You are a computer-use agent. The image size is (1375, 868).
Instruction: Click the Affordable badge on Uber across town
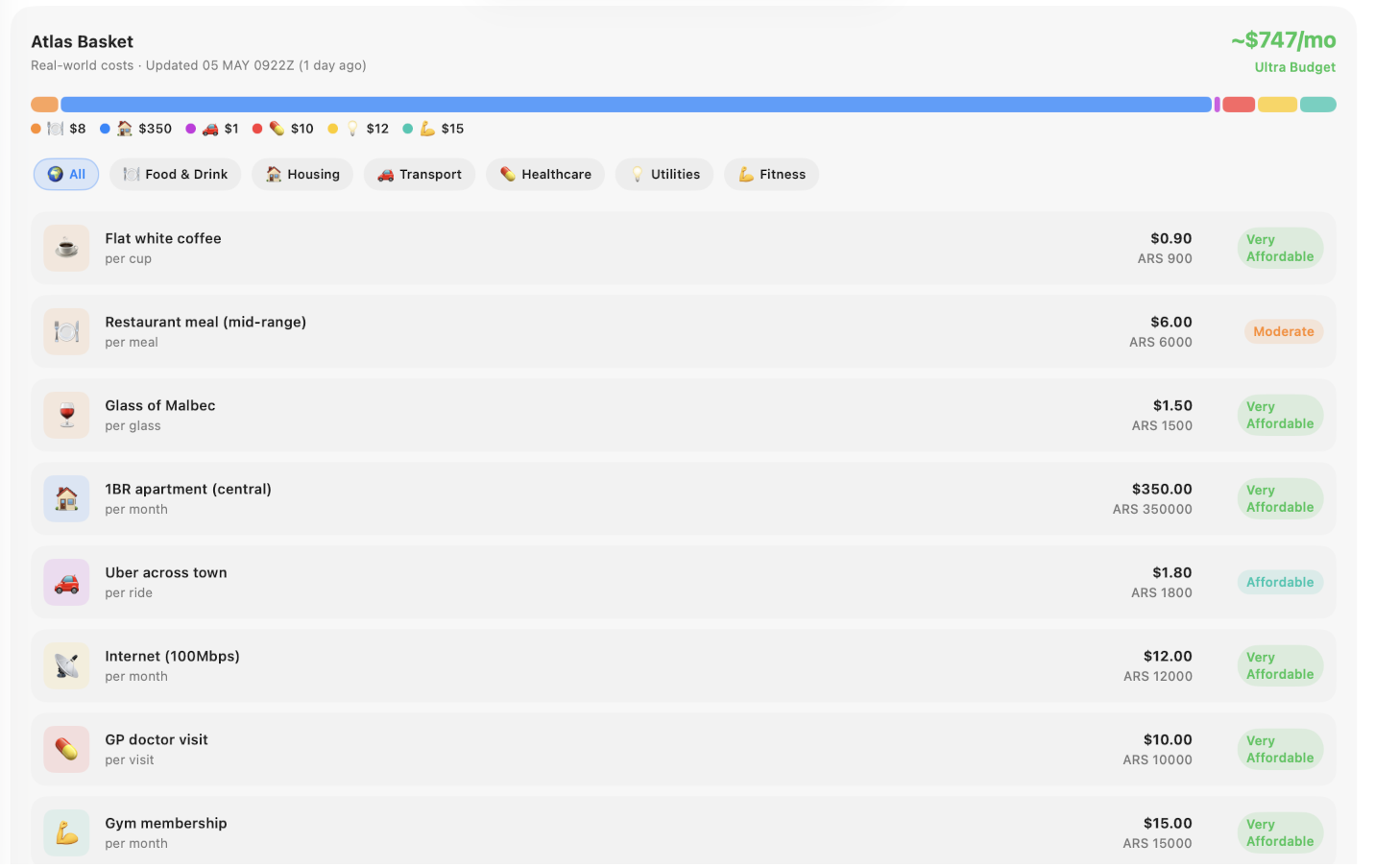click(x=1280, y=582)
